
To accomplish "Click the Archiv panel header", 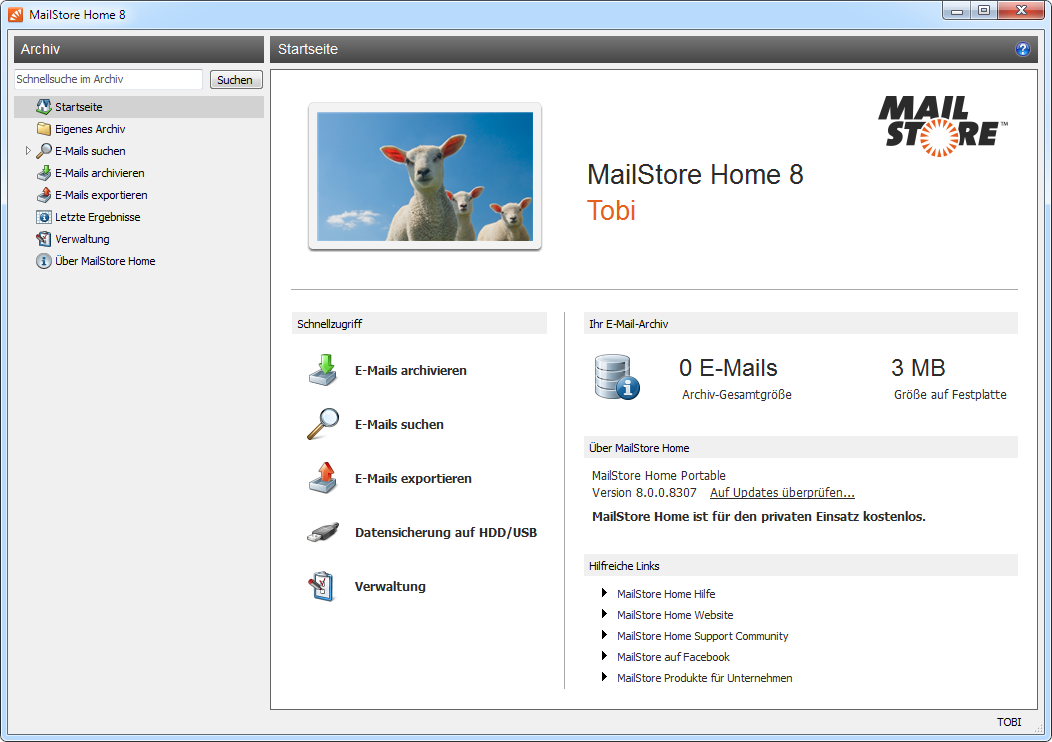I will (x=139, y=49).
